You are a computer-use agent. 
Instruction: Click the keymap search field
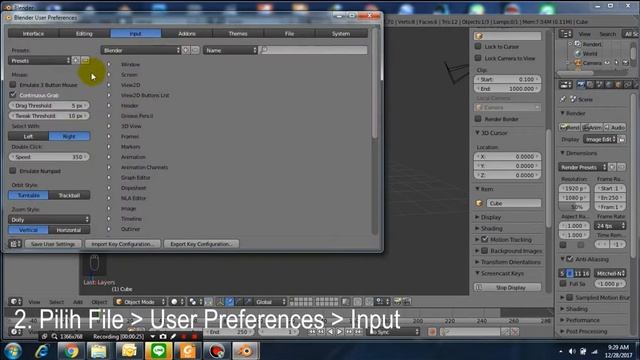click(x=313, y=50)
